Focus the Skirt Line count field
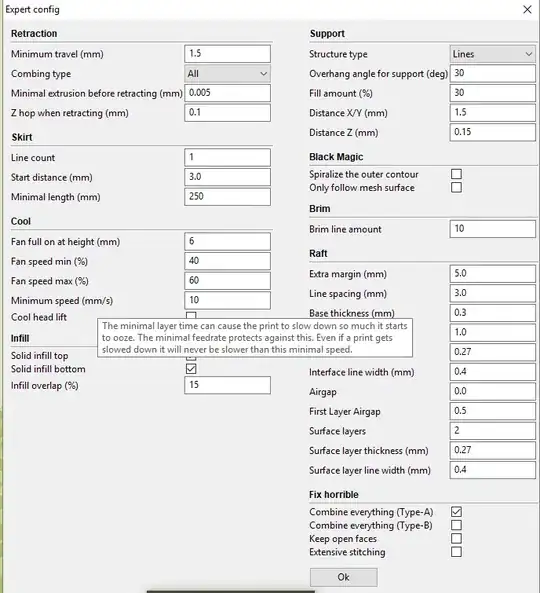Image resolution: width=540 pixels, height=593 pixels. tap(227, 157)
